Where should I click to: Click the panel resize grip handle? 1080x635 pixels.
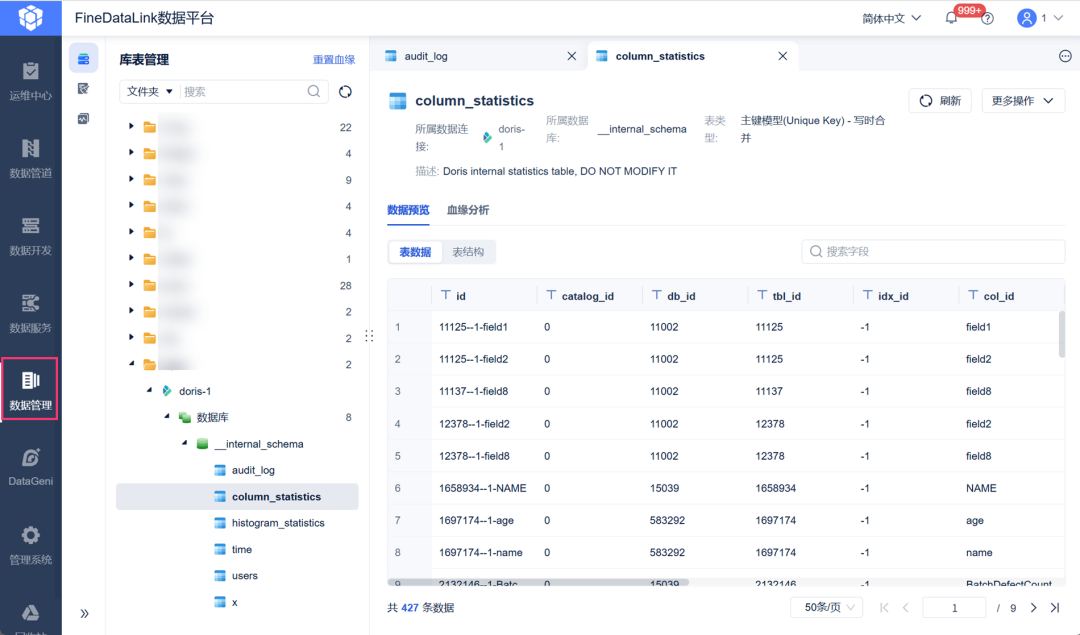pyautogui.click(x=370, y=336)
